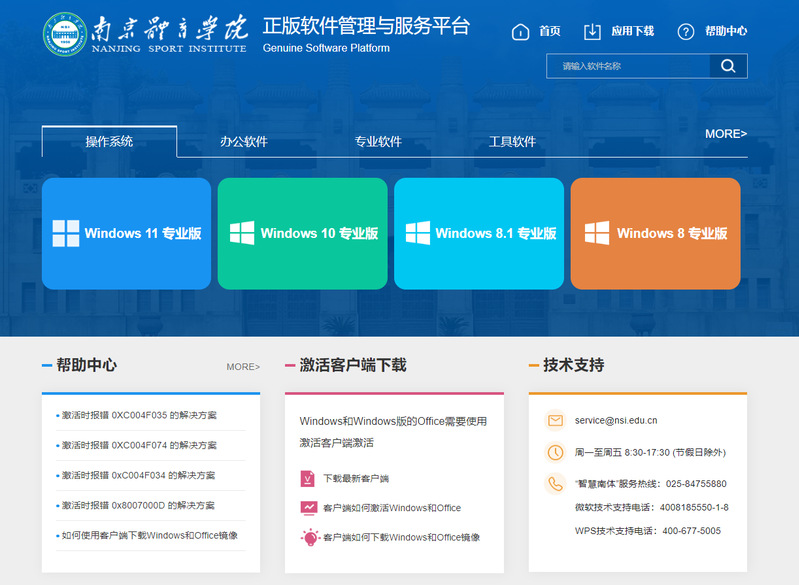Click the download icon beside 应用下载
This screenshot has height=585, width=799.
click(593, 32)
